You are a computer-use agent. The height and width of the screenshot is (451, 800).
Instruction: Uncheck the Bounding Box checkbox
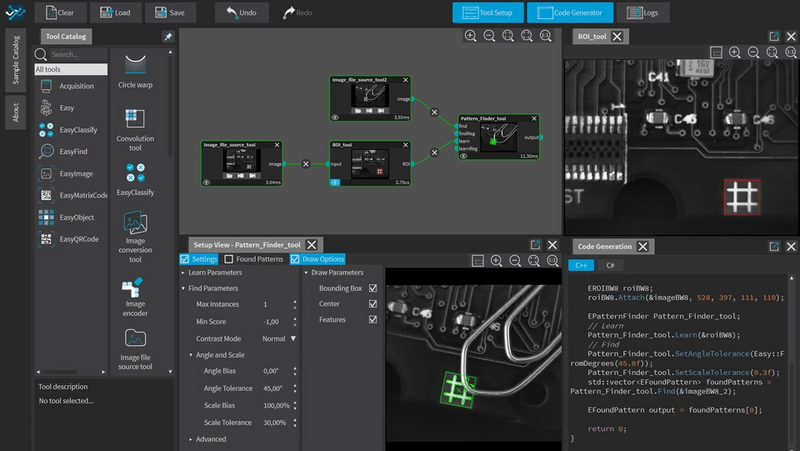click(373, 288)
